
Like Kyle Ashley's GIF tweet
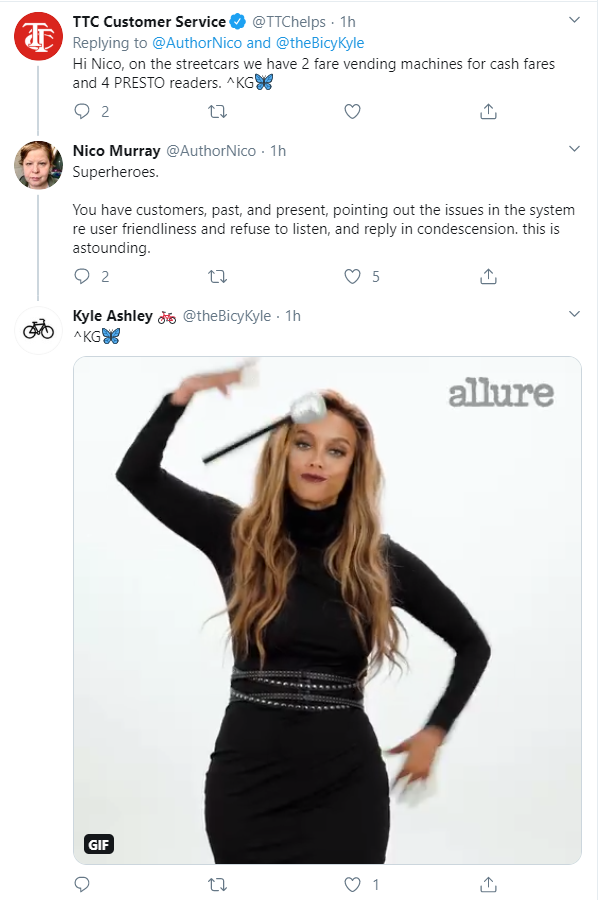(x=352, y=884)
